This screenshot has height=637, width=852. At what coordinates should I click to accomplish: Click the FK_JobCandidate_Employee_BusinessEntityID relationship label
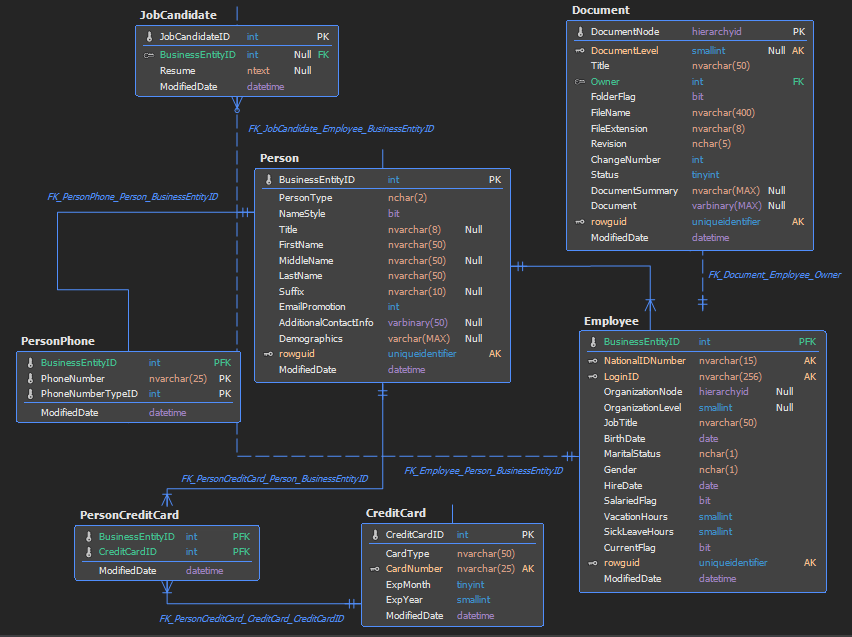pyautogui.click(x=341, y=129)
